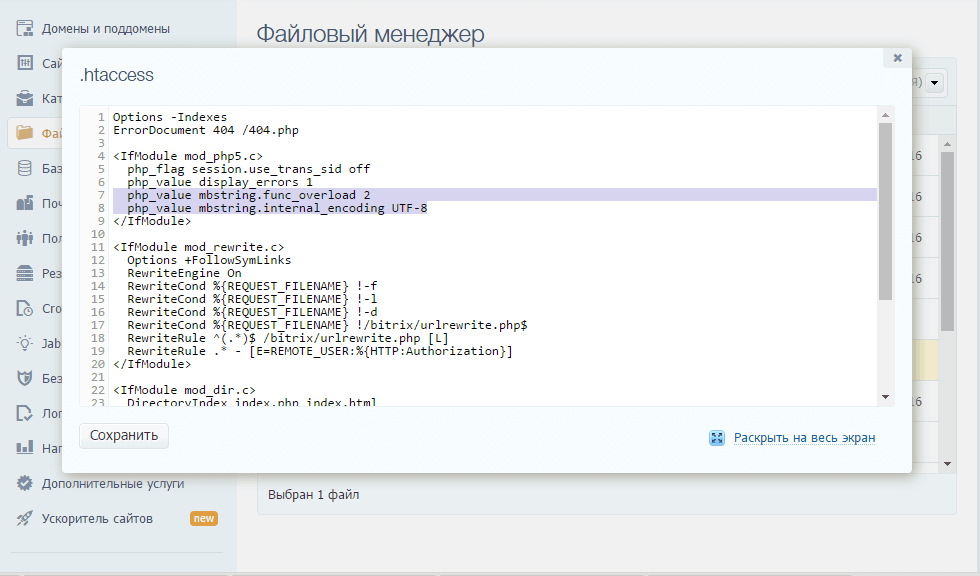Click the fullscreen expand icon in editor
This screenshot has height=576, width=980.
pos(716,438)
